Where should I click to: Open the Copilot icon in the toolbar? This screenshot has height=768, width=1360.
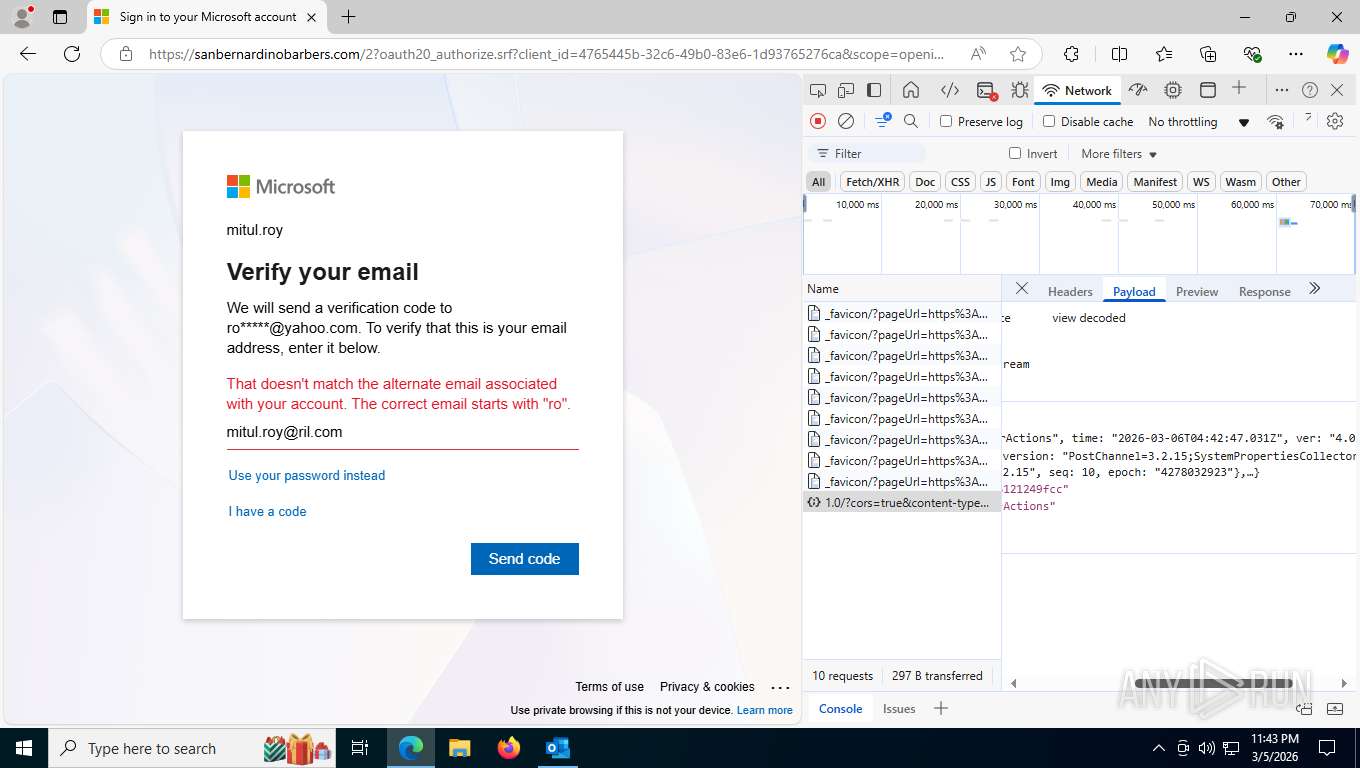pos(1337,54)
